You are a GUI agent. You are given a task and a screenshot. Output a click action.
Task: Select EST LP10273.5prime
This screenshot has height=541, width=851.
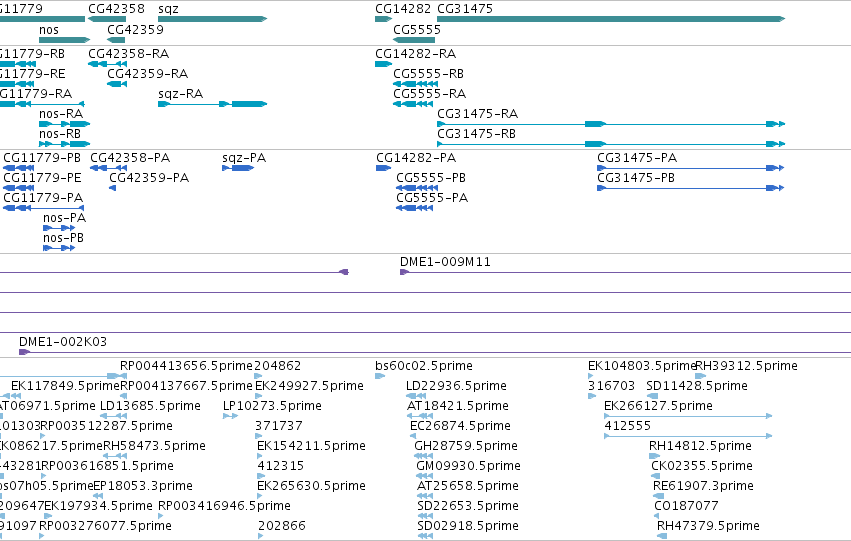[272, 406]
